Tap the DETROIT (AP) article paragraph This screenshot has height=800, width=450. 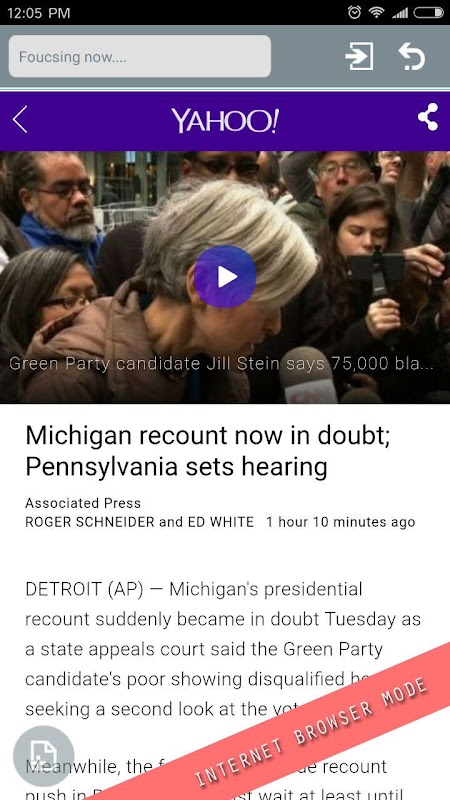click(223, 649)
